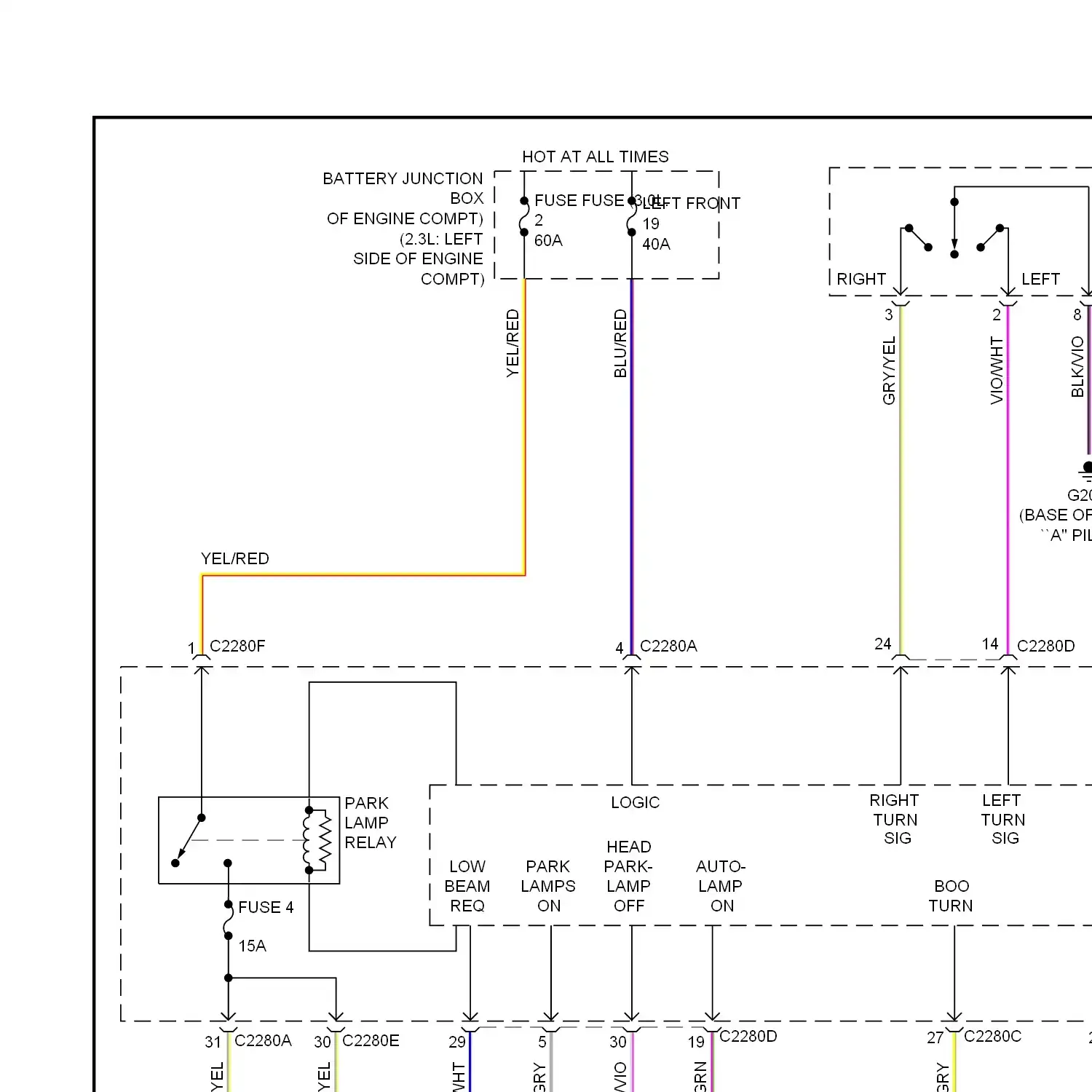Click the LEFT switch position label
1092x1092 pixels.
(x=1040, y=279)
